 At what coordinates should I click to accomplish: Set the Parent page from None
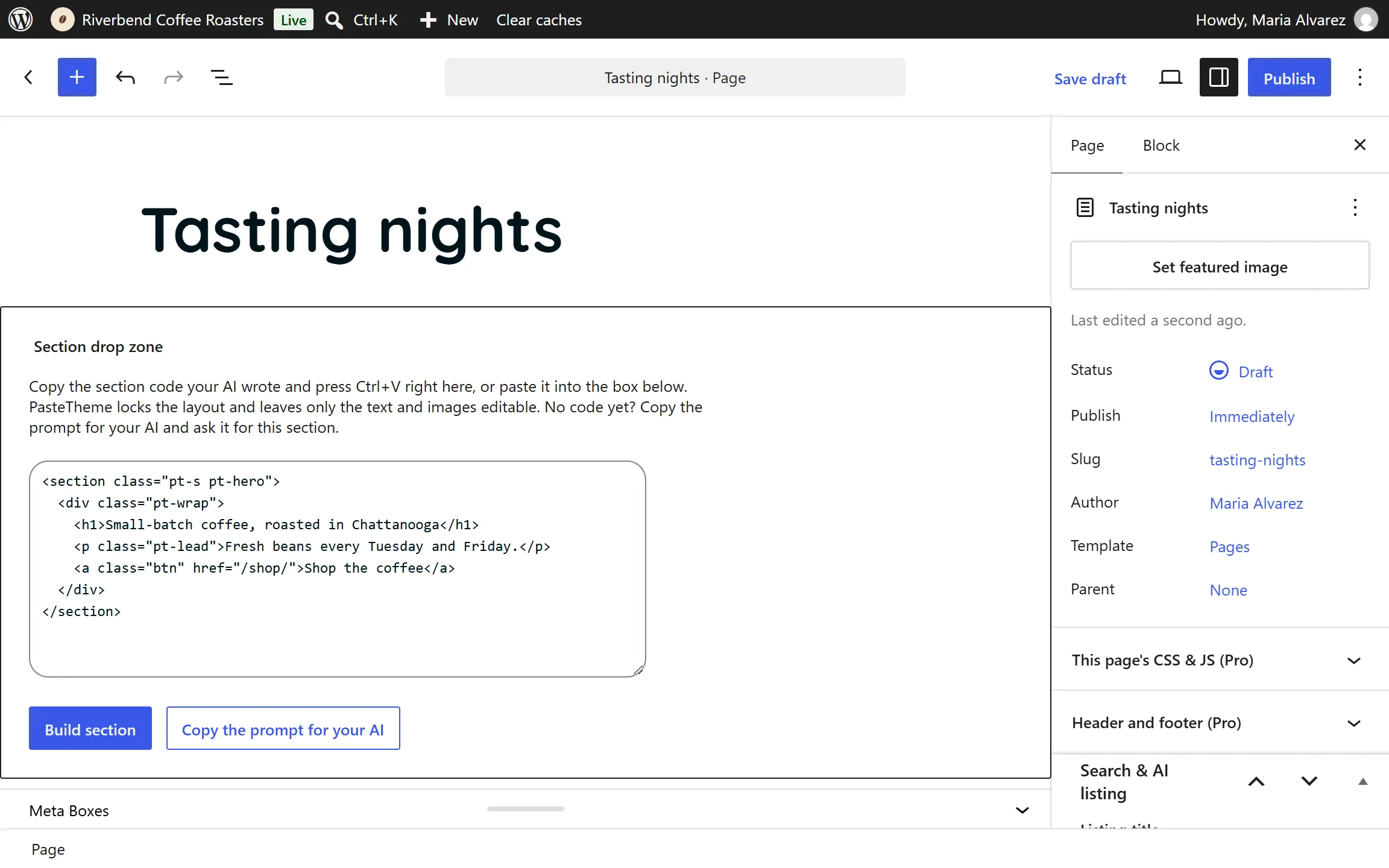point(1229,590)
